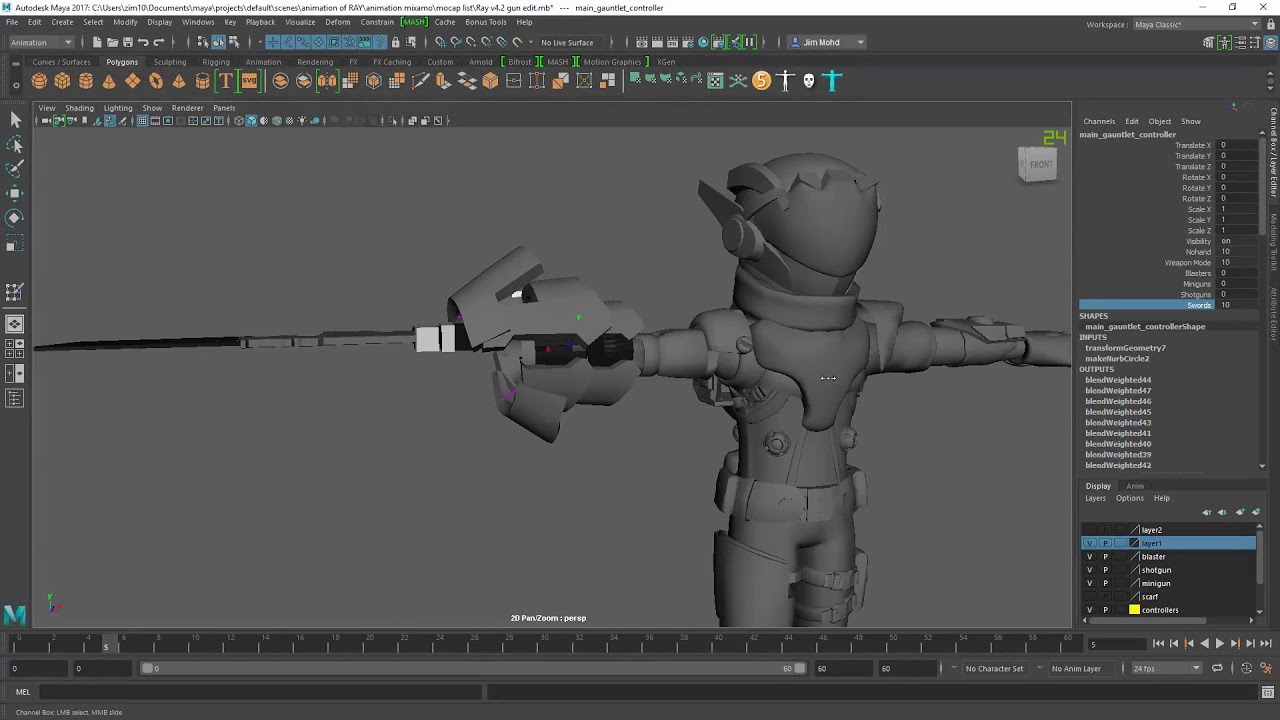The width and height of the screenshot is (1280, 720).
Task: Toggle the viewport grid display icon
Action: tap(142, 121)
